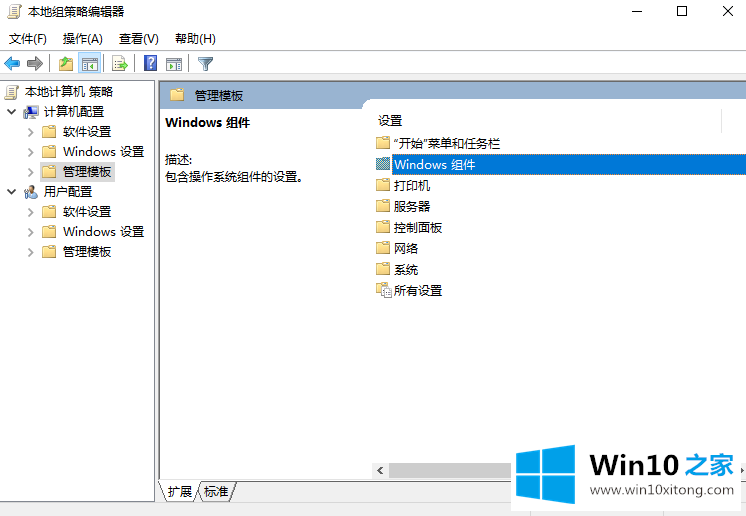
Task: Click the Export list toolbar icon
Action: tap(120, 63)
